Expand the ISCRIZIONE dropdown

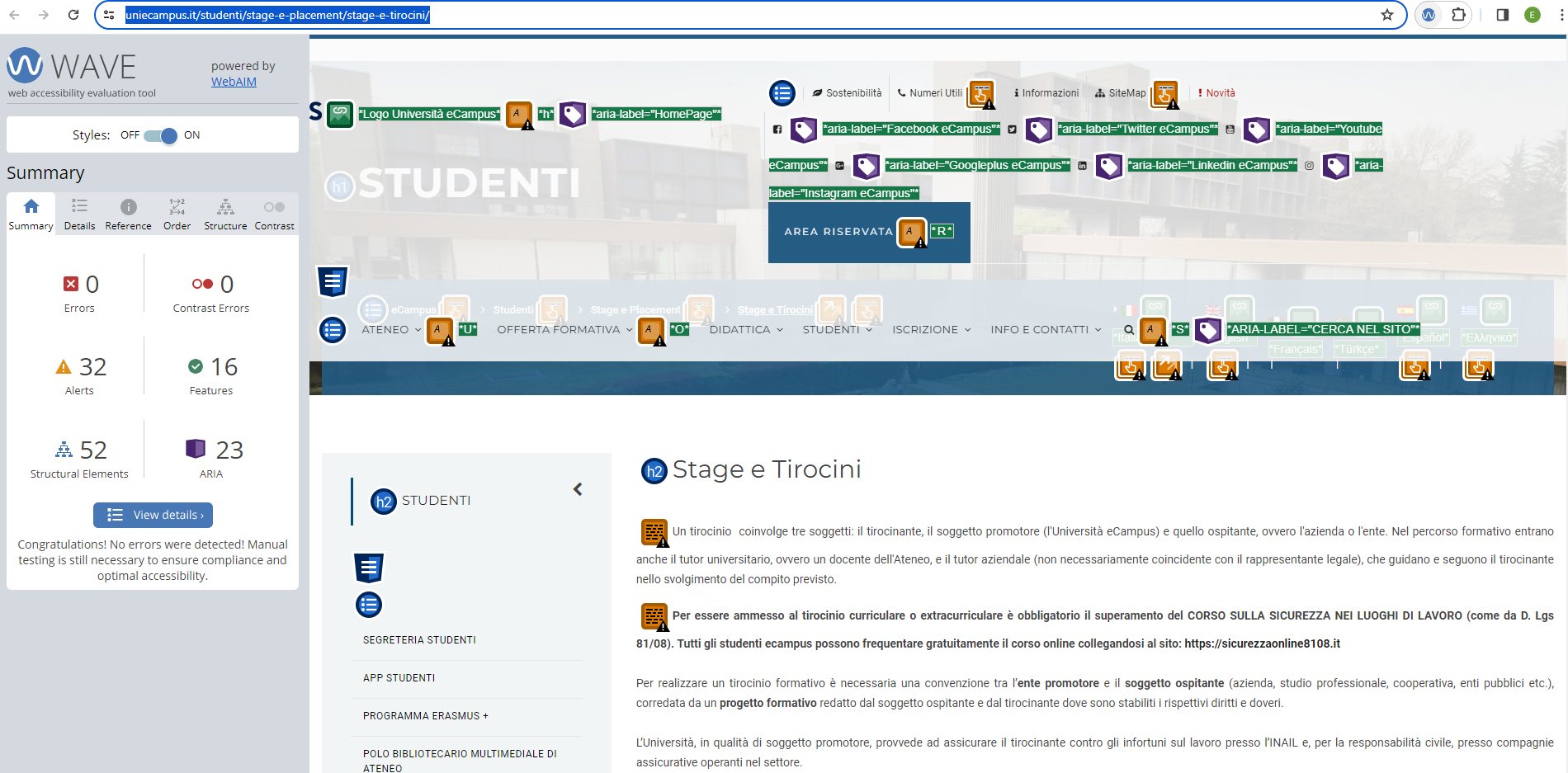click(x=931, y=329)
